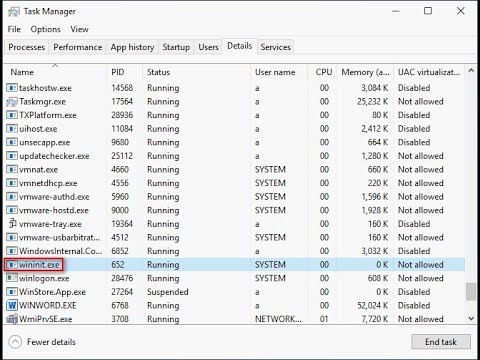
Task: Click the updatechecker.exe name text
Action: point(54,156)
